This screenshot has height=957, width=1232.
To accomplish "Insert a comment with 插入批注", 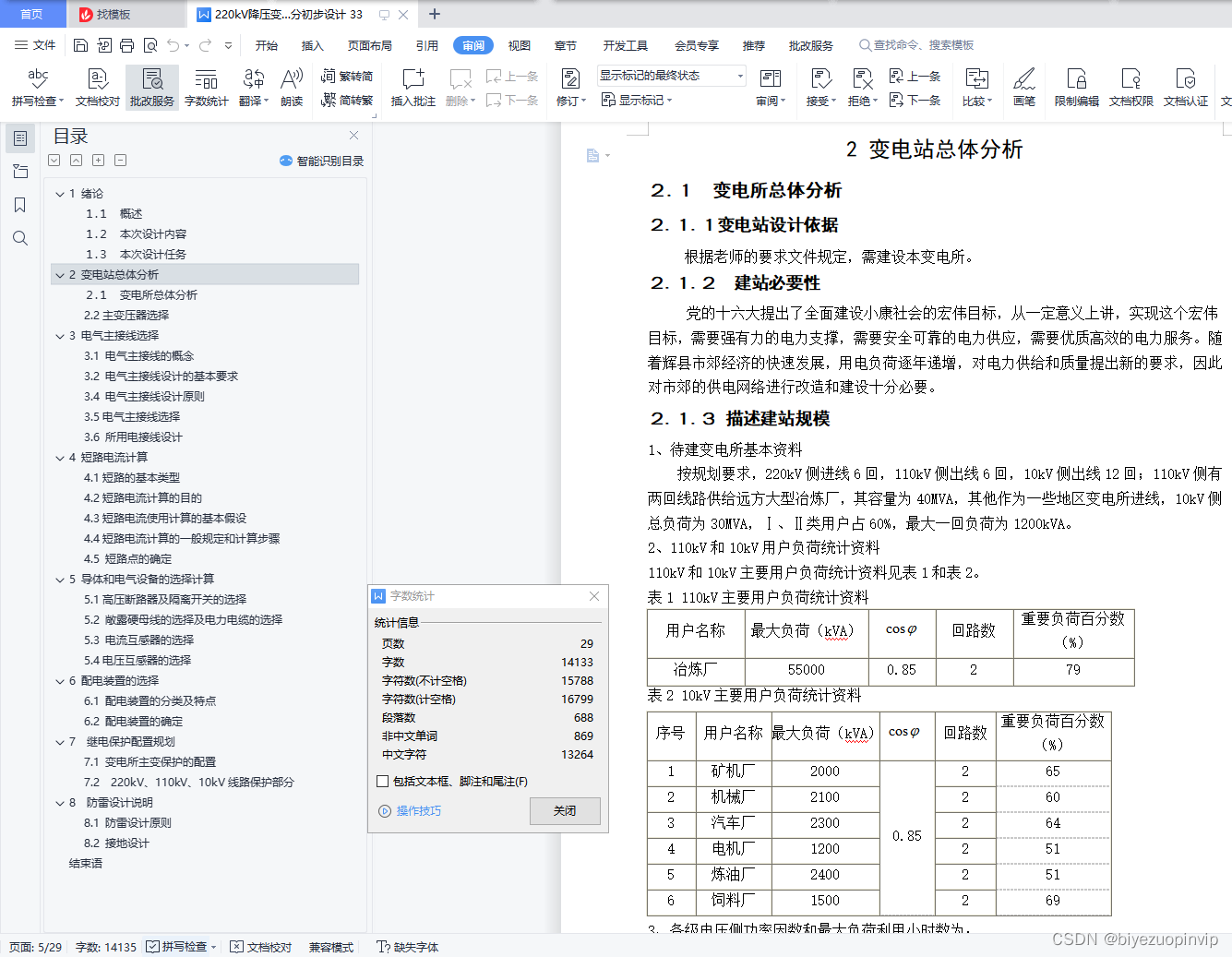I will point(413,88).
